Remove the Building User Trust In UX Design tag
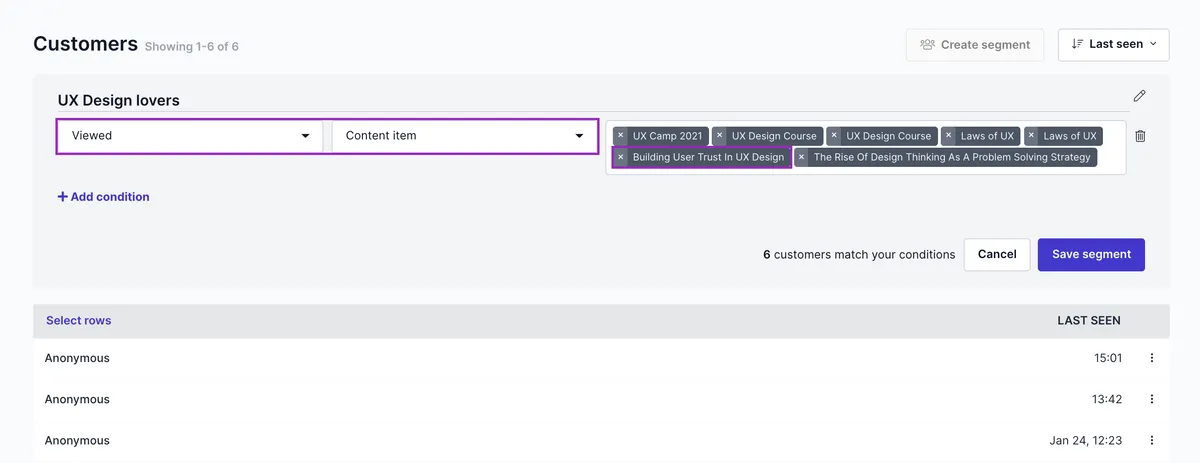This screenshot has width=1200, height=463. [620, 157]
